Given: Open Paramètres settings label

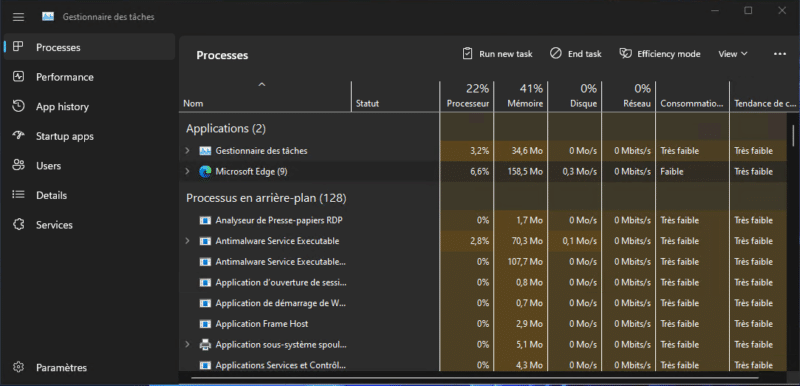Looking at the screenshot, I should [61, 368].
